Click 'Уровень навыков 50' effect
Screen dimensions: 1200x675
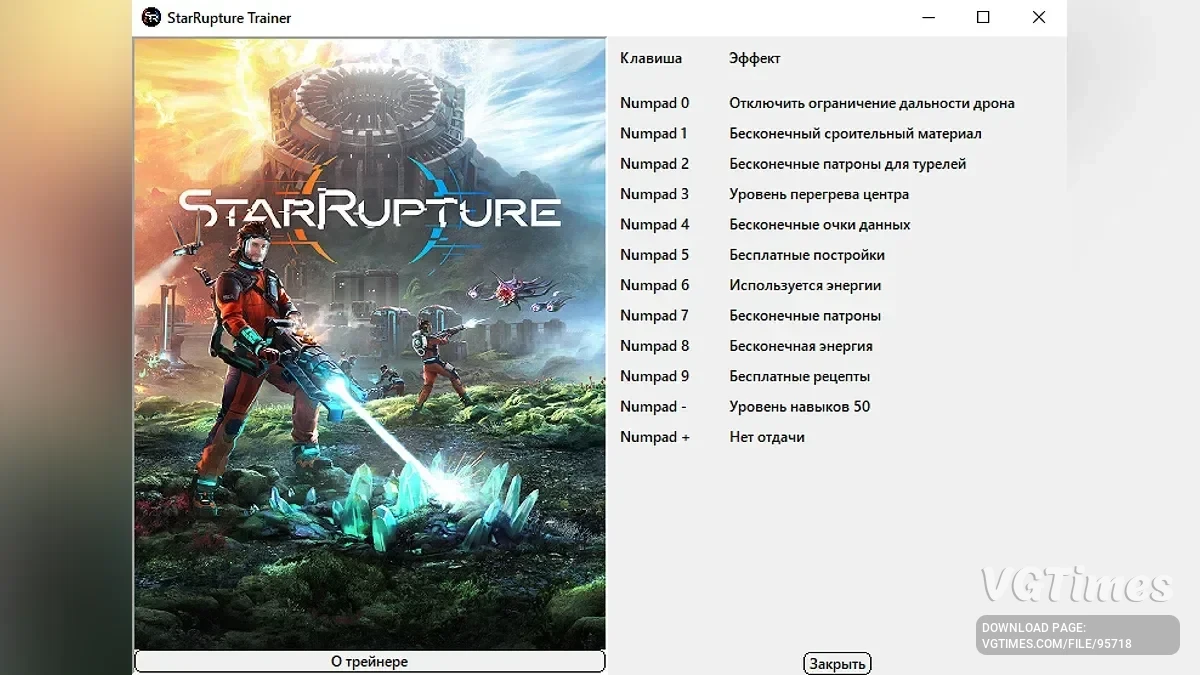pyautogui.click(x=799, y=406)
